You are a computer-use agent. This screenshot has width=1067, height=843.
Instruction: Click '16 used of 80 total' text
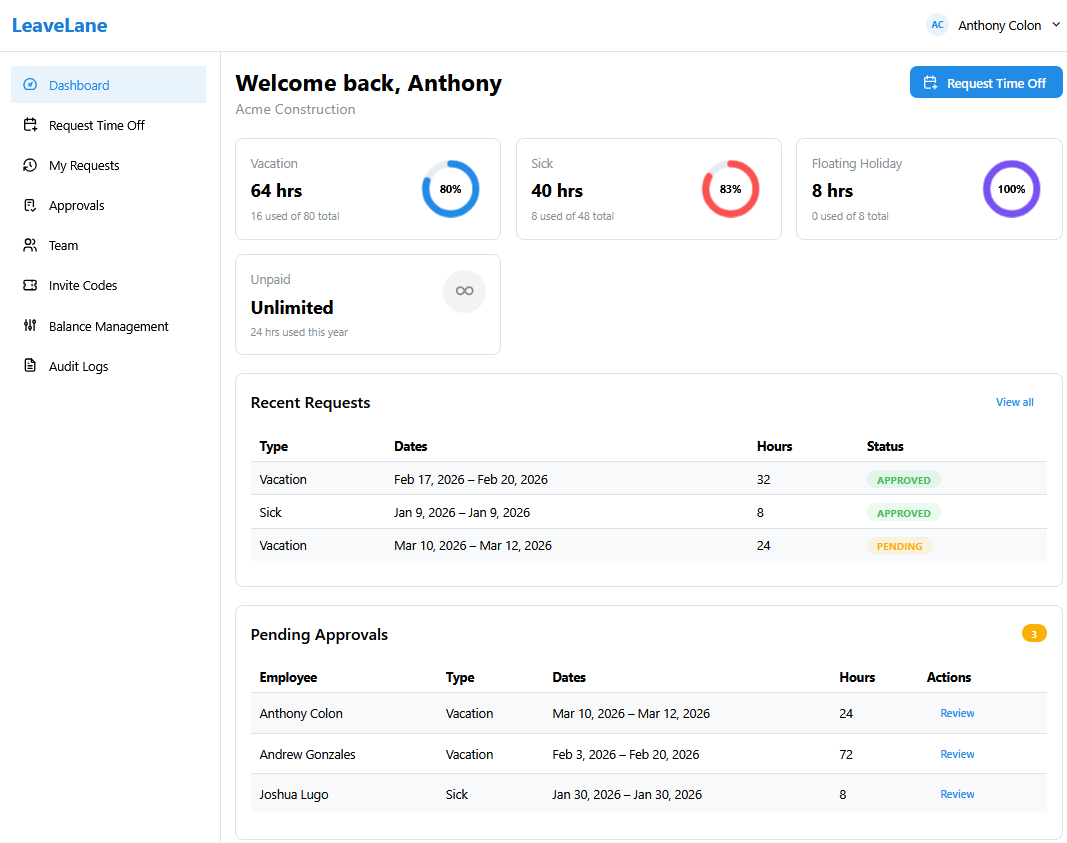point(295,216)
